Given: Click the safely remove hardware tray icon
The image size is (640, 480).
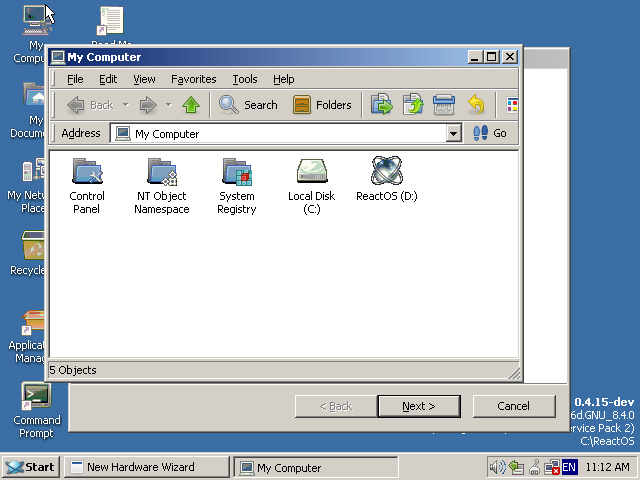Looking at the screenshot, I should pyautogui.click(x=516, y=467).
